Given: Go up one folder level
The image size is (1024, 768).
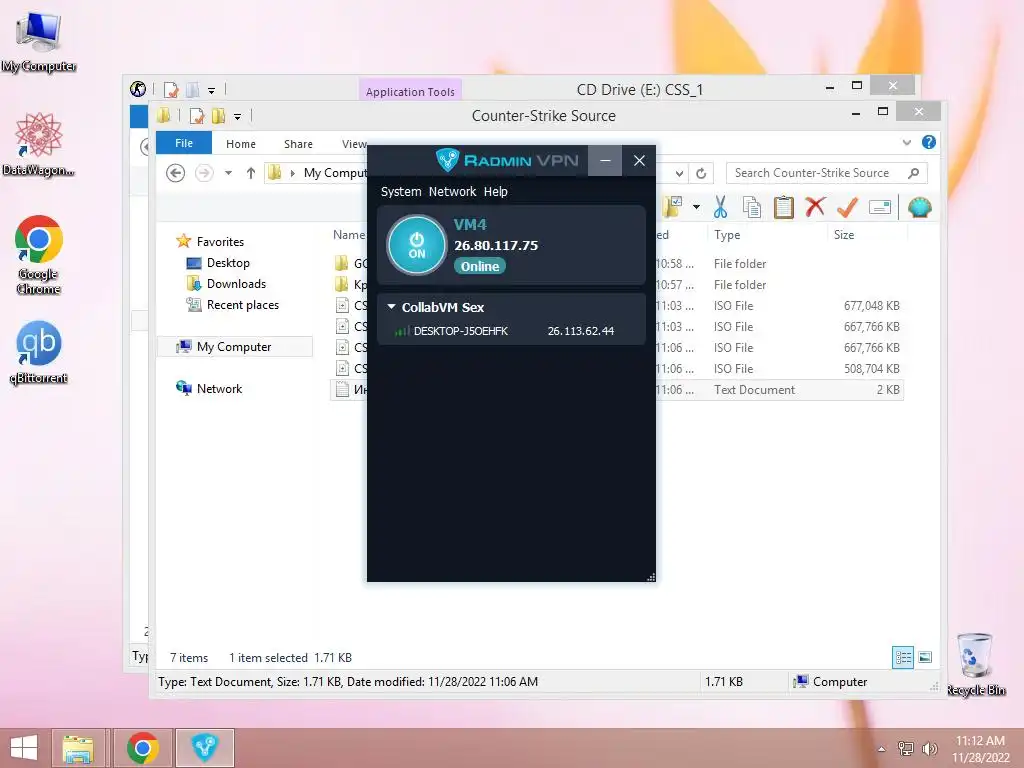Looking at the screenshot, I should (251, 173).
